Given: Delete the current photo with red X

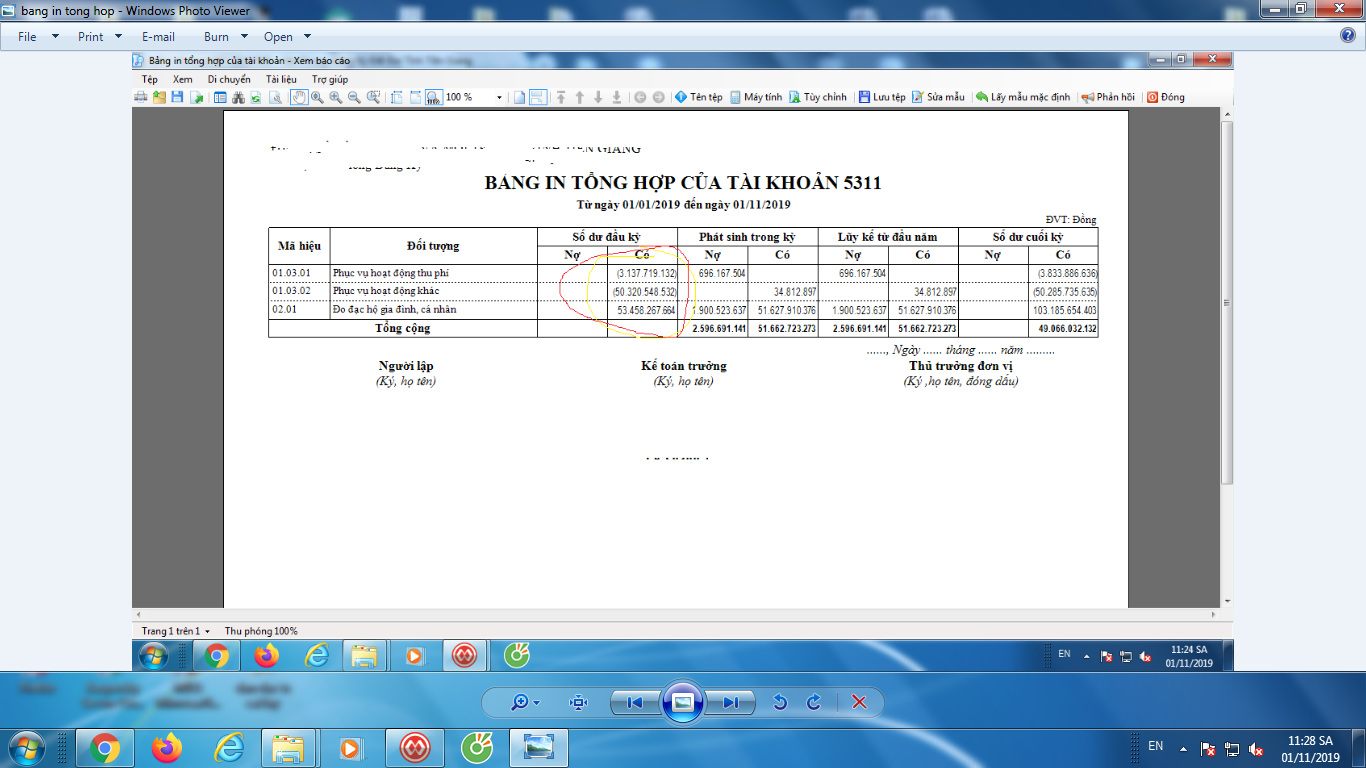Looking at the screenshot, I should (858, 702).
